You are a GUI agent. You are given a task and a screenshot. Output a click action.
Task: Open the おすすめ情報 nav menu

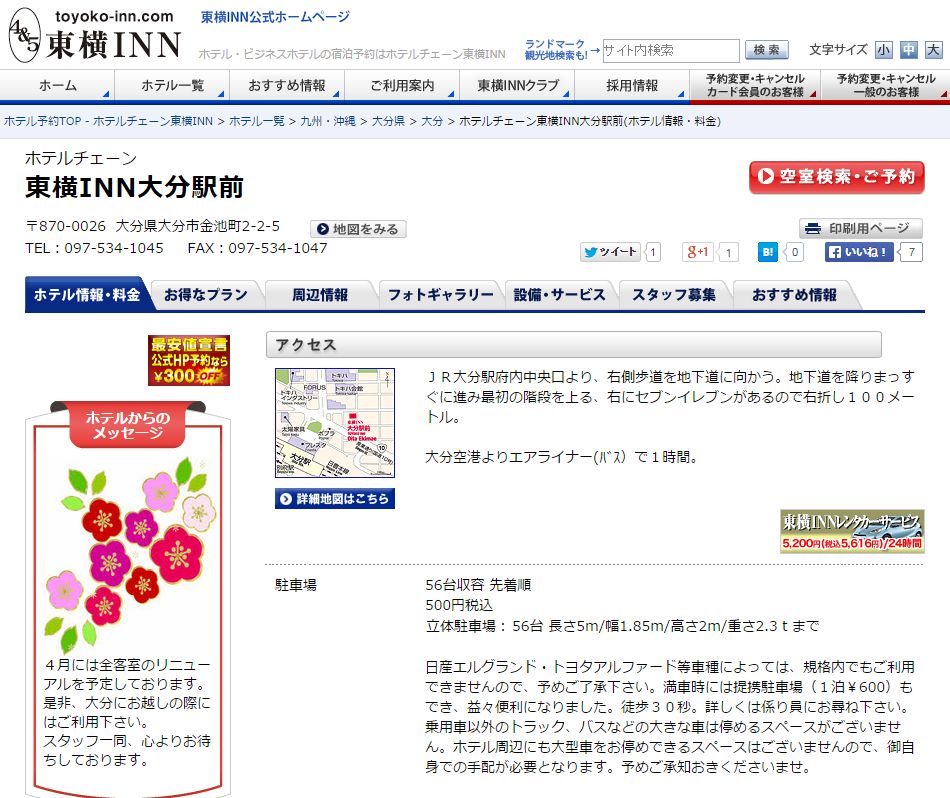point(287,85)
